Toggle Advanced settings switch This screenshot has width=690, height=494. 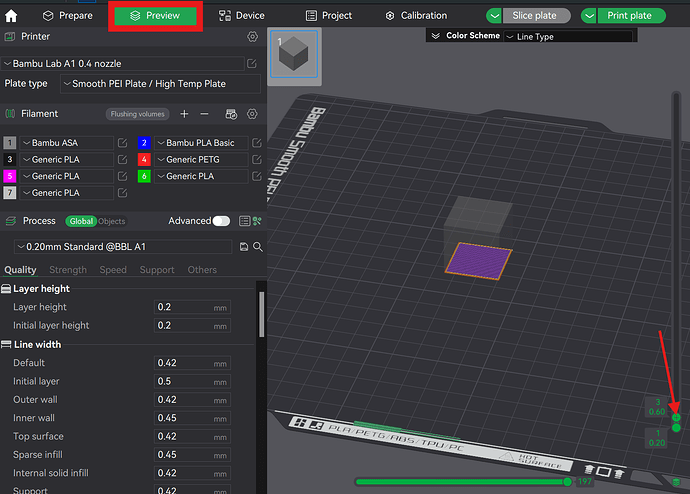point(221,221)
